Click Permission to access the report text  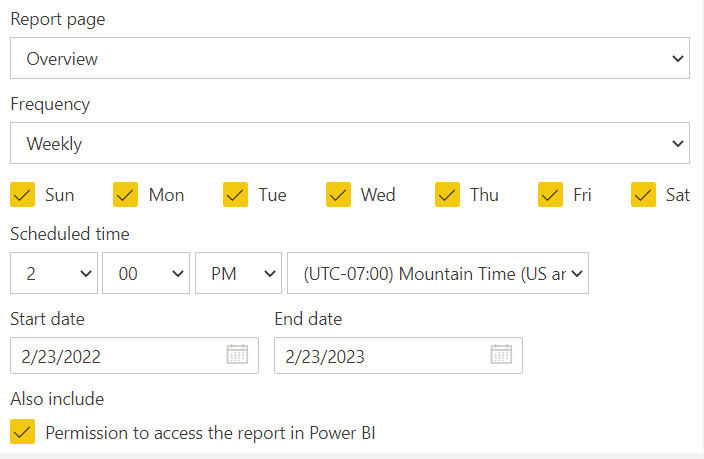[210, 433]
